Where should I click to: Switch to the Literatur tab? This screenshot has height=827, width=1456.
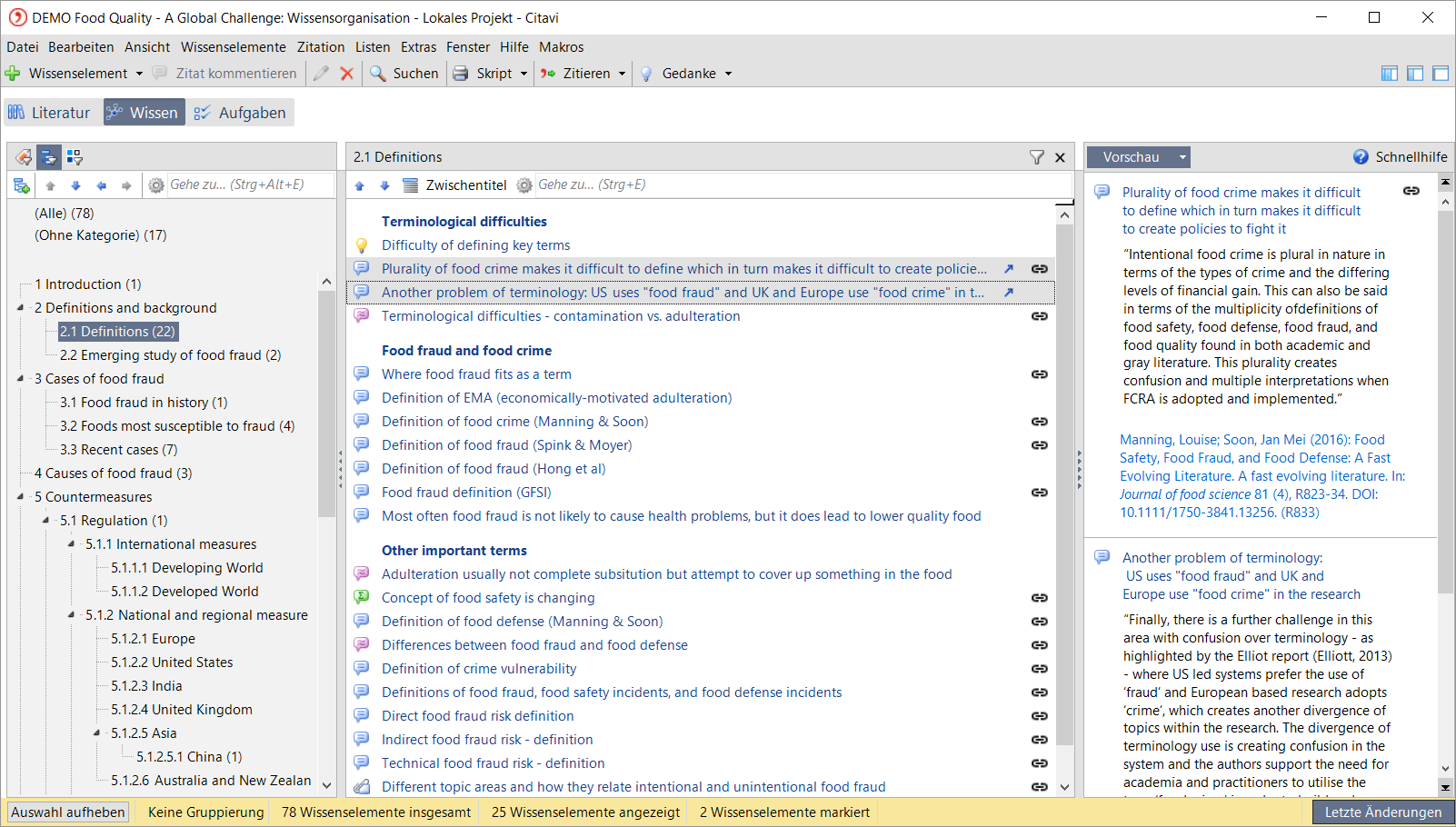(x=50, y=113)
